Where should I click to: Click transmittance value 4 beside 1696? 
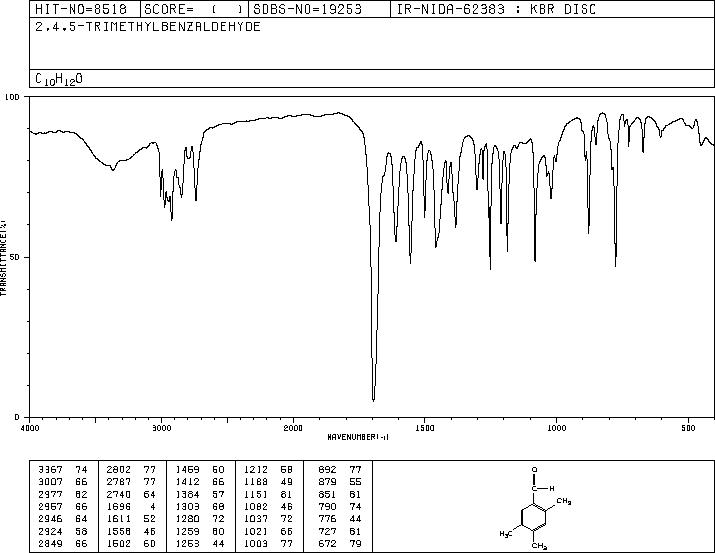(153, 506)
